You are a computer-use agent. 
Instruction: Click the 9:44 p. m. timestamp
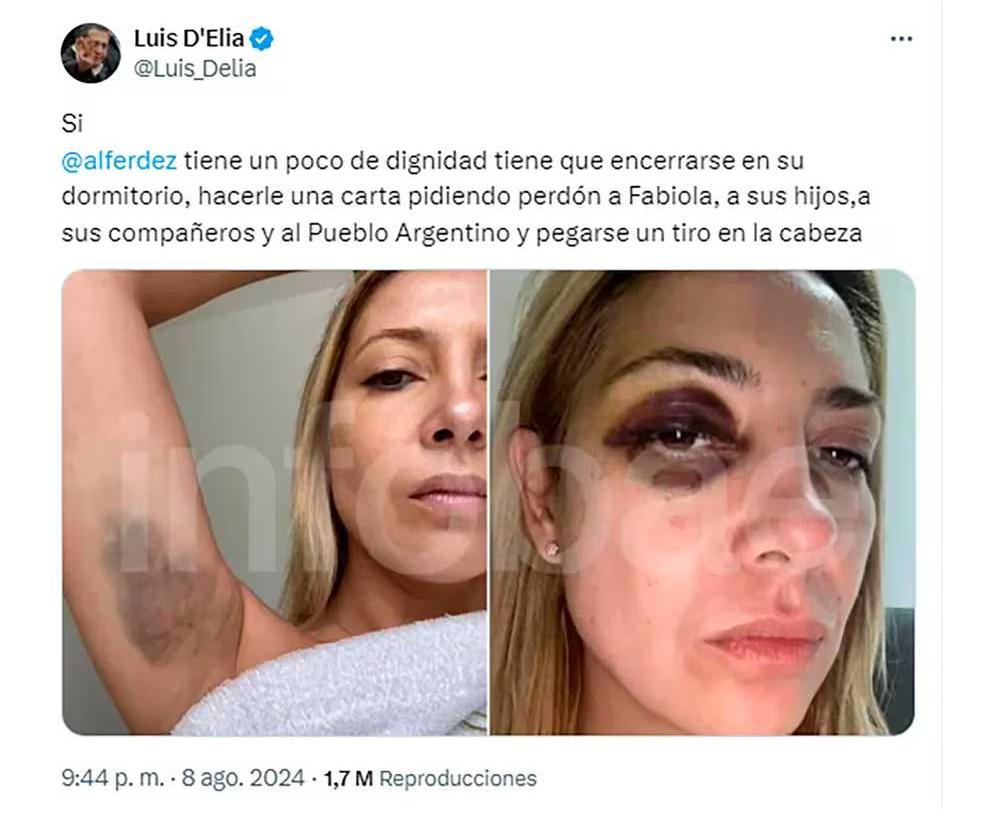point(113,778)
